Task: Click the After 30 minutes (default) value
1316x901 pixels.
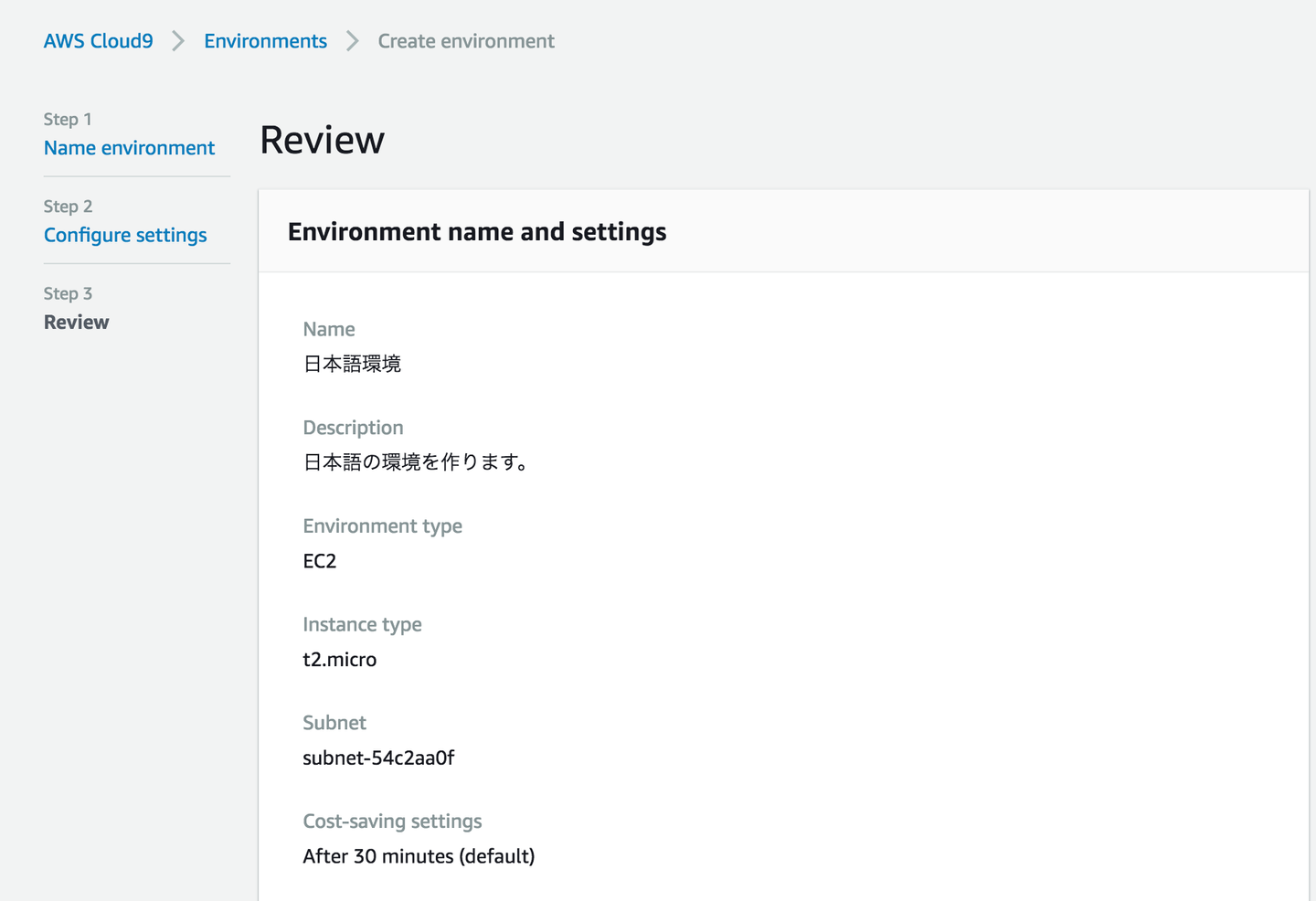Action: [x=419, y=856]
